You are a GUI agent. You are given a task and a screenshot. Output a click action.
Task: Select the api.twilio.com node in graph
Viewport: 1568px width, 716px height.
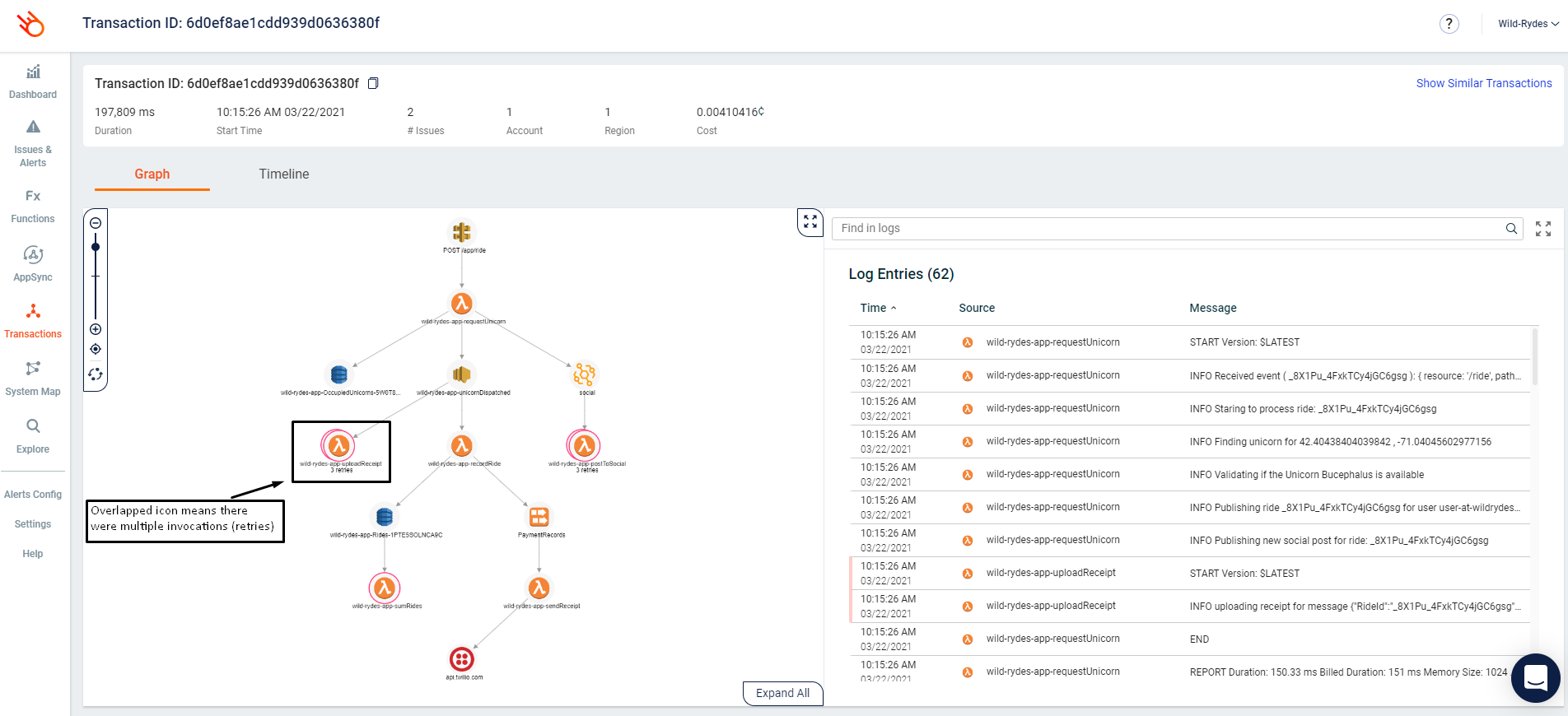point(462,659)
